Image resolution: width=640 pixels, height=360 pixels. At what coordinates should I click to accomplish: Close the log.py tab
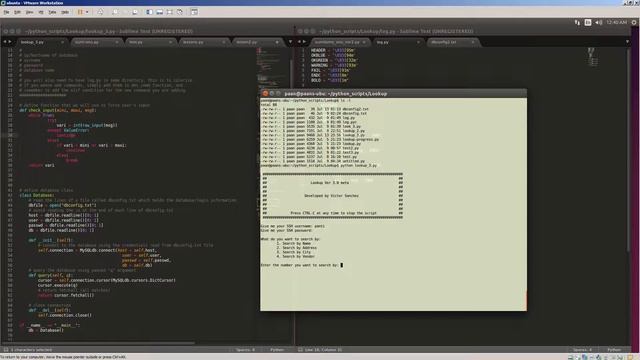[x=419, y=42]
